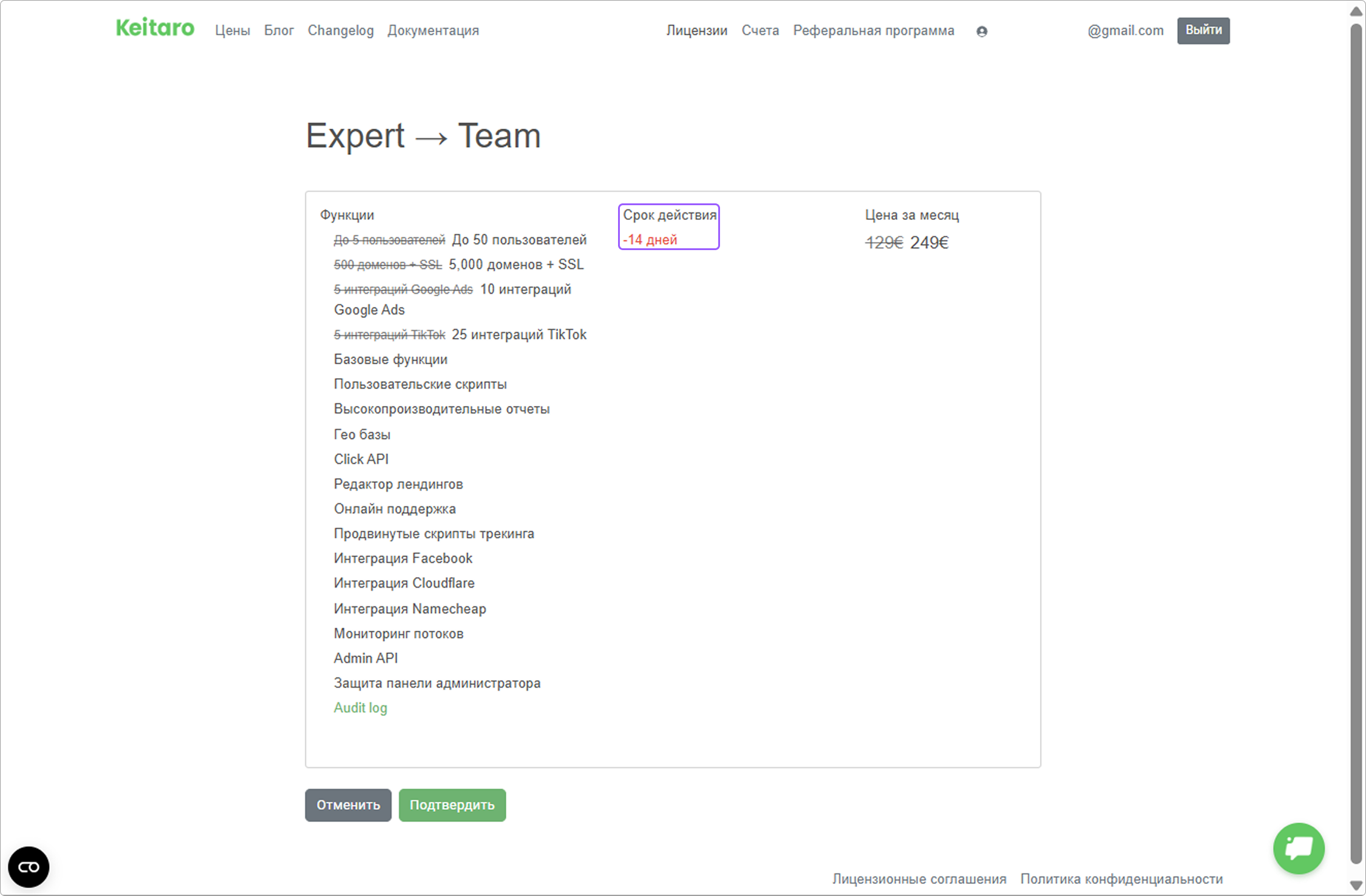
Task: Click crossed-out 'До 5 пользователей' text
Action: click(389, 240)
